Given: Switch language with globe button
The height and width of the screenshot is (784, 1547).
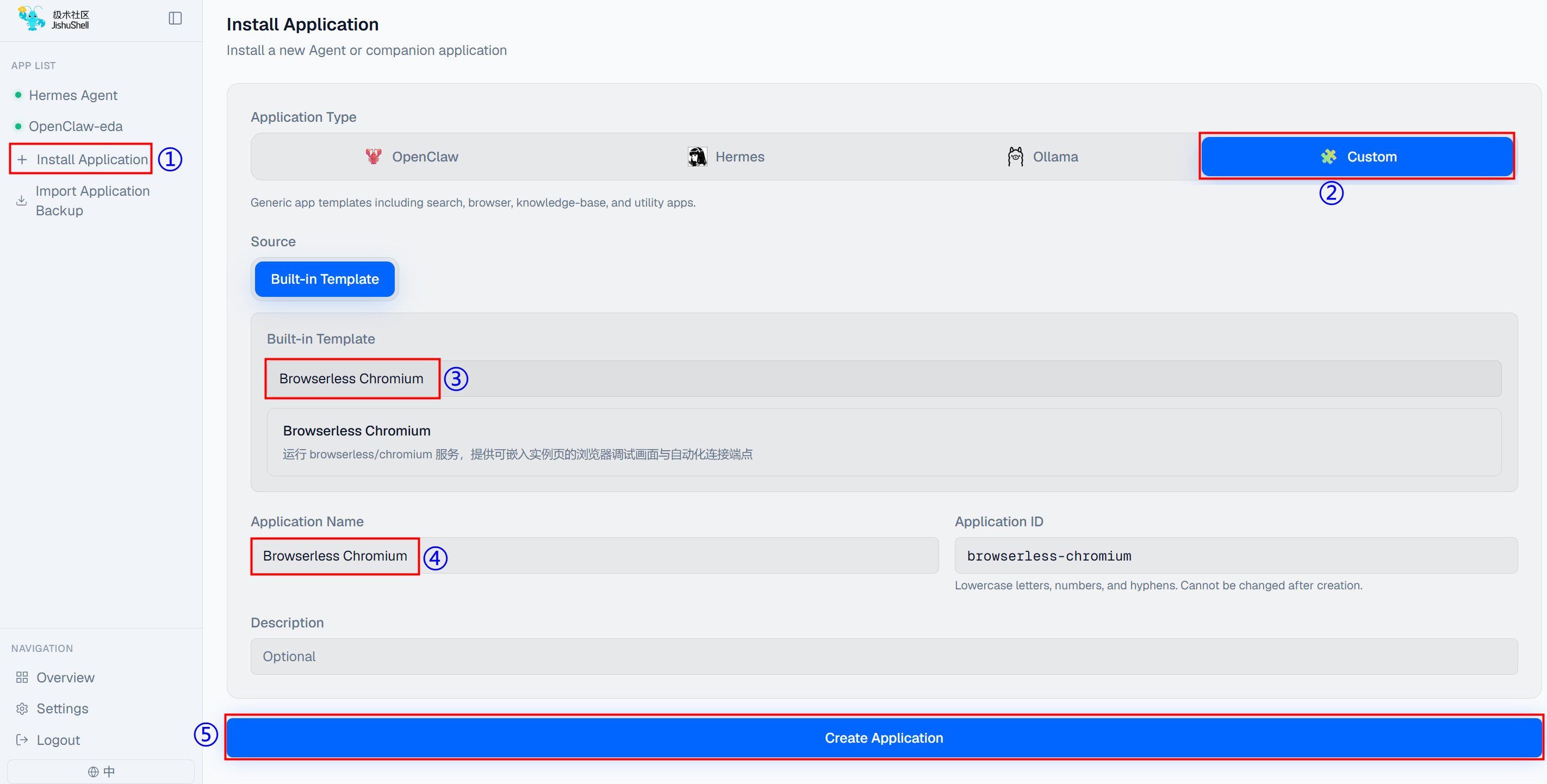Looking at the screenshot, I should coord(101,771).
